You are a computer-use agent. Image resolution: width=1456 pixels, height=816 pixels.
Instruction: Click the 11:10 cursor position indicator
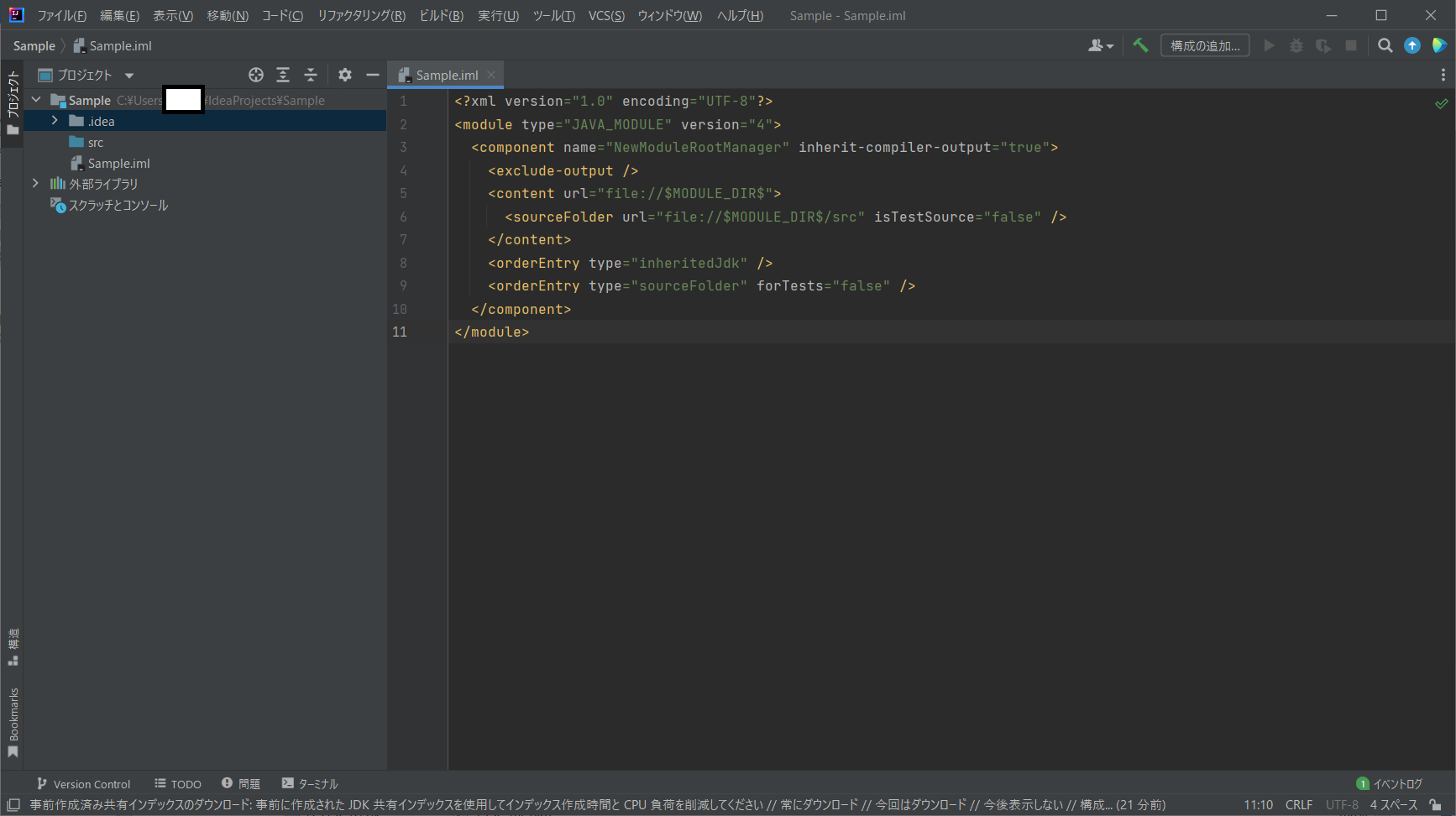[1258, 805]
